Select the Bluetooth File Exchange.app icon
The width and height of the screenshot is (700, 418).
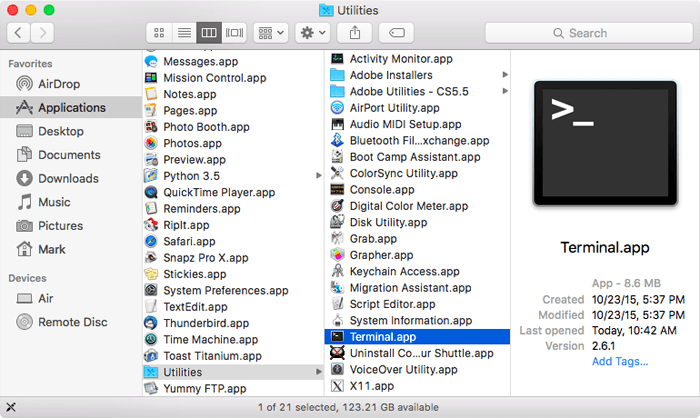click(x=337, y=140)
